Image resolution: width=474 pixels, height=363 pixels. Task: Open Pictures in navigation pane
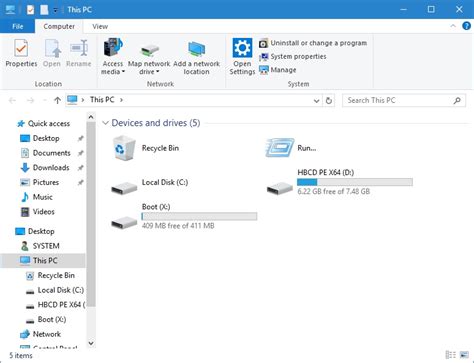click(x=40, y=182)
